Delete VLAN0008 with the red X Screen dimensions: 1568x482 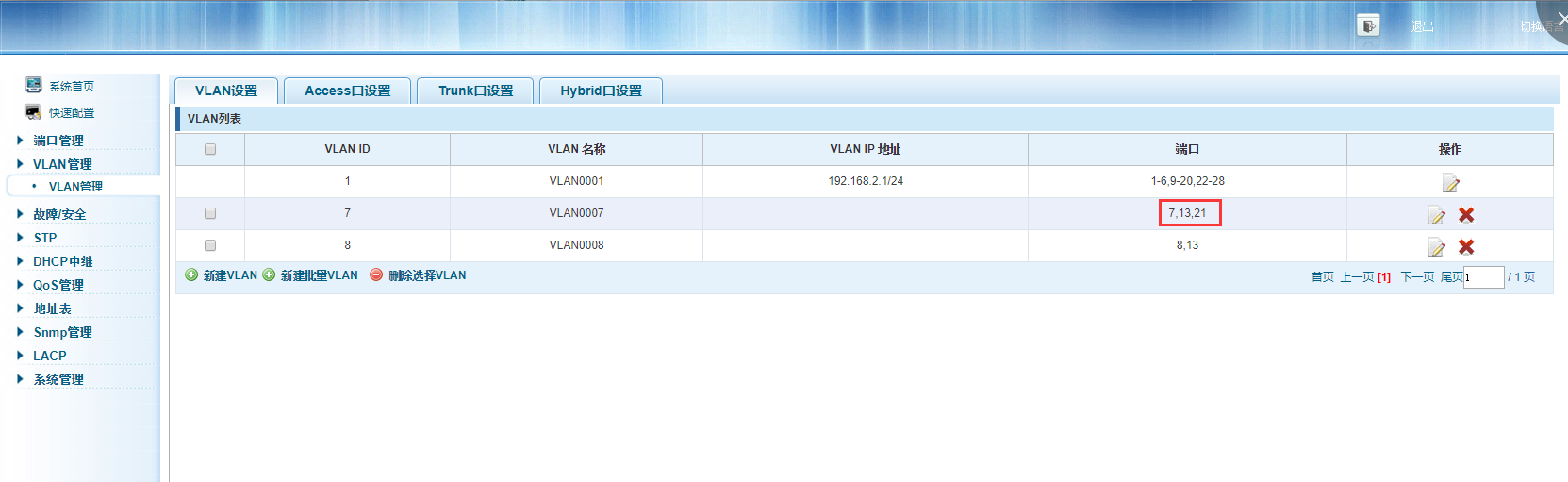tap(1466, 247)
